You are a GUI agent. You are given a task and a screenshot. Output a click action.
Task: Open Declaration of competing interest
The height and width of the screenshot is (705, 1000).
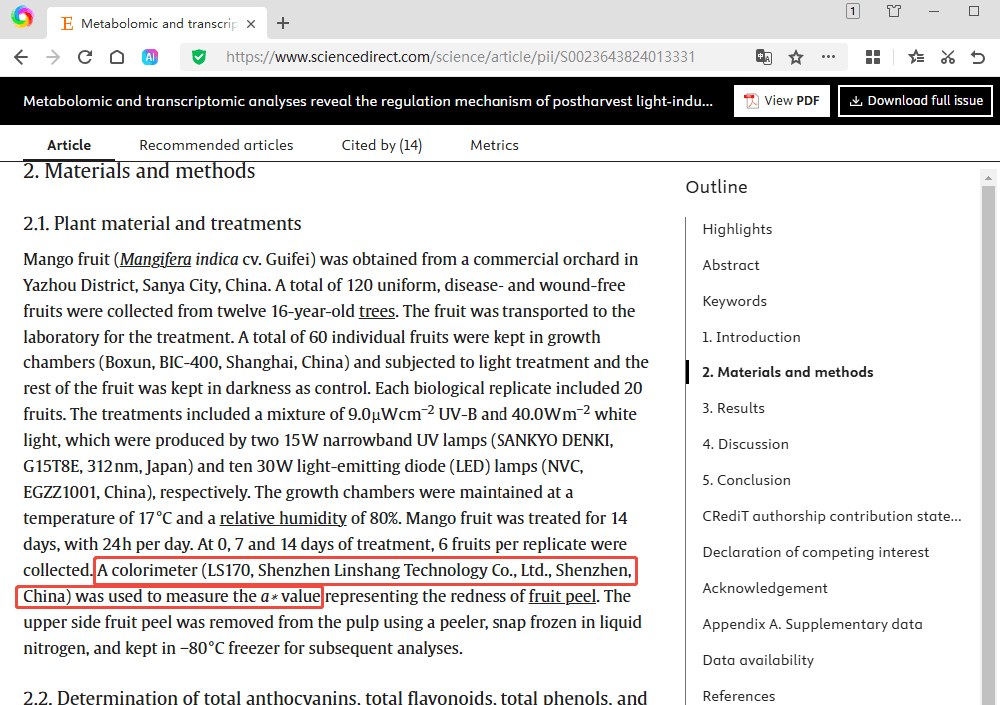(x=816, y=552)
